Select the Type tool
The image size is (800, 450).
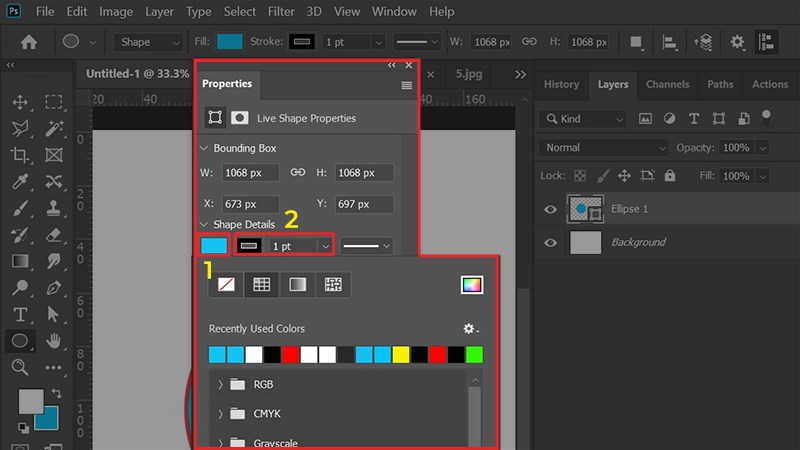point(19,314)
